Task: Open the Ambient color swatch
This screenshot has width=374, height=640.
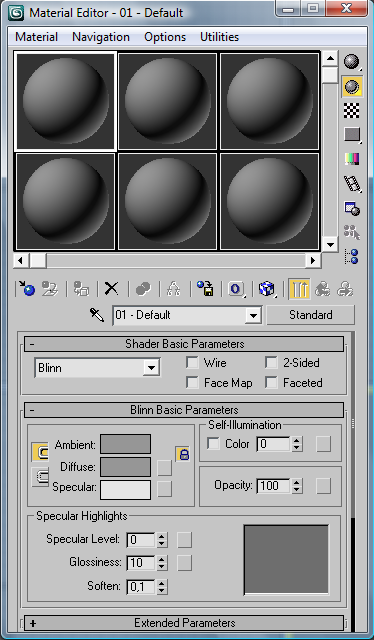Action: click(125, 444)
